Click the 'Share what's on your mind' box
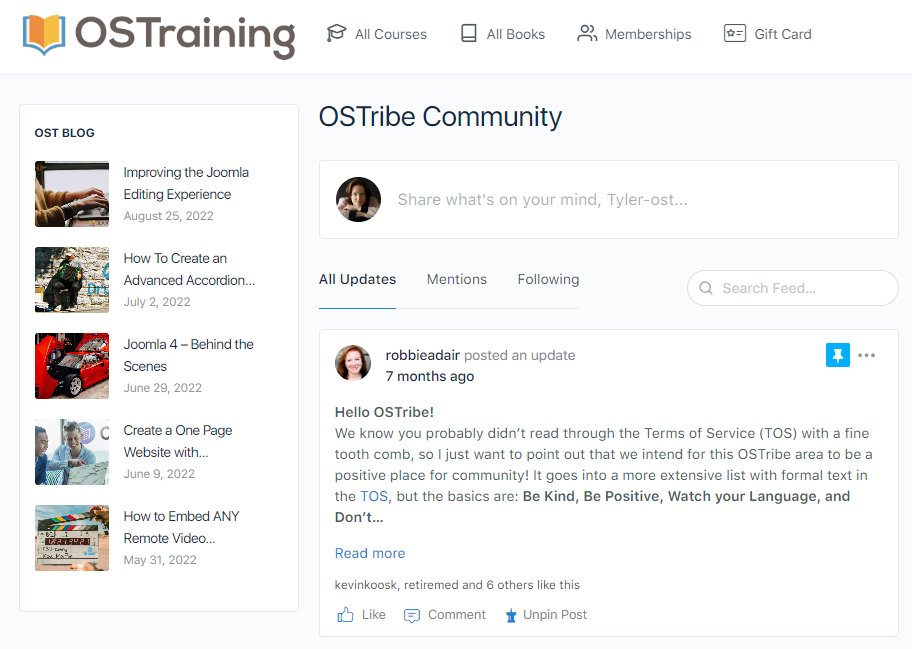Viewport: 912px width, 649px height. click(x=608, y=199)
